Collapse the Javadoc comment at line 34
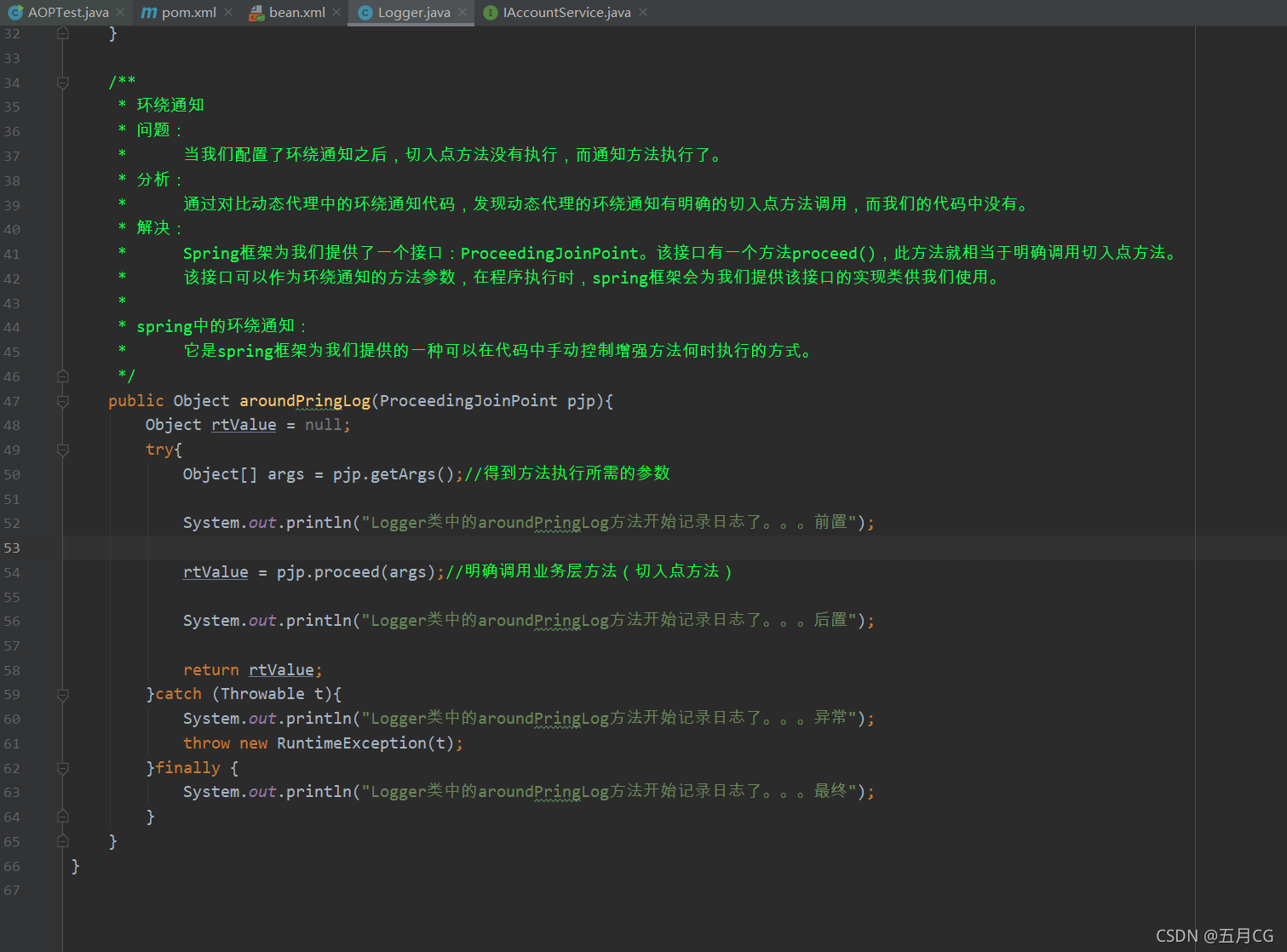Screen dimensions: 1287x952 click(x=63, y=83)
